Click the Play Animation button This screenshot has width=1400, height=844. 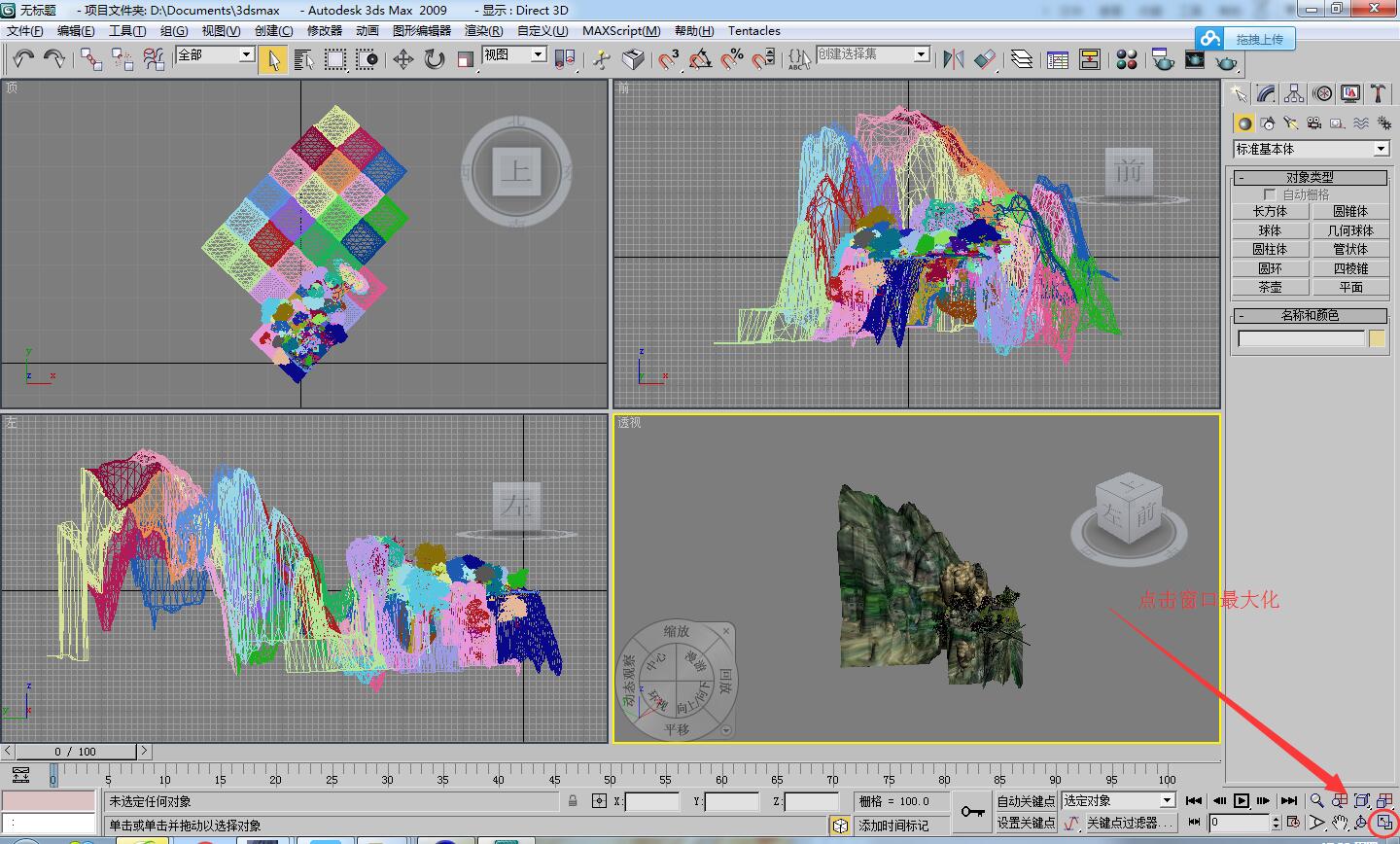[x=1242, y=801]
